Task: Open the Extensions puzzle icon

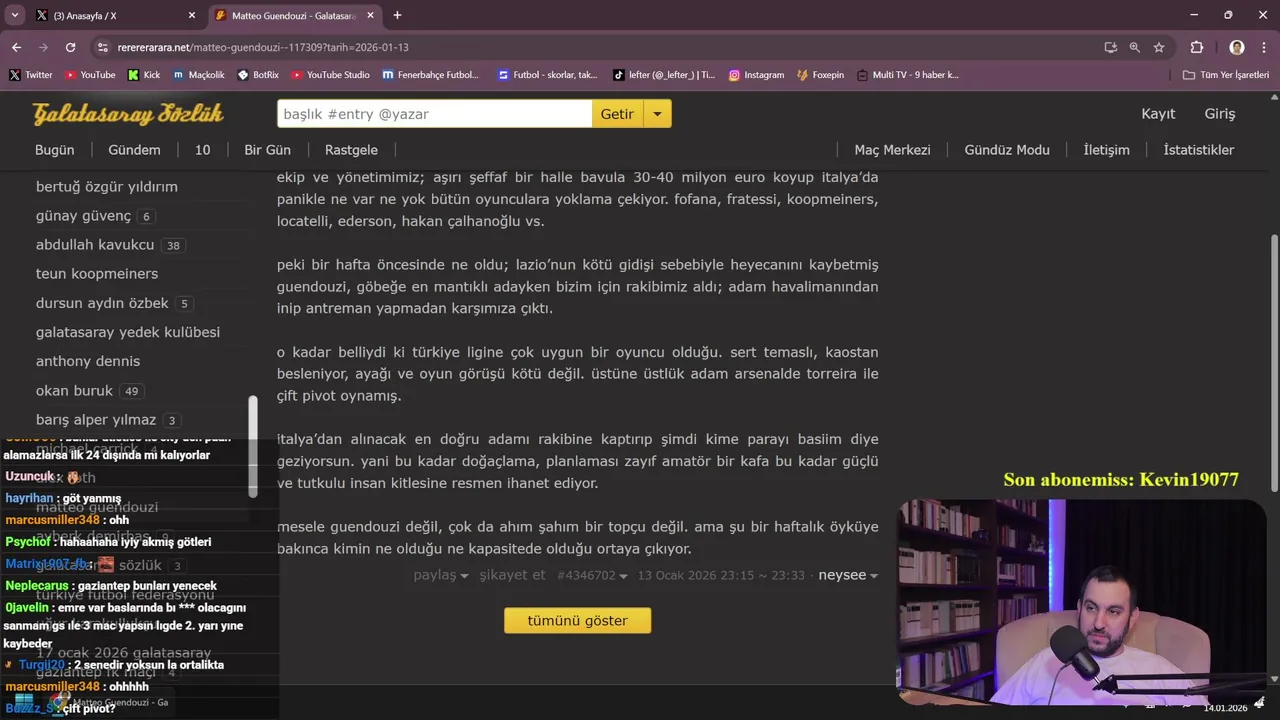Action: tap(1197, 47)
